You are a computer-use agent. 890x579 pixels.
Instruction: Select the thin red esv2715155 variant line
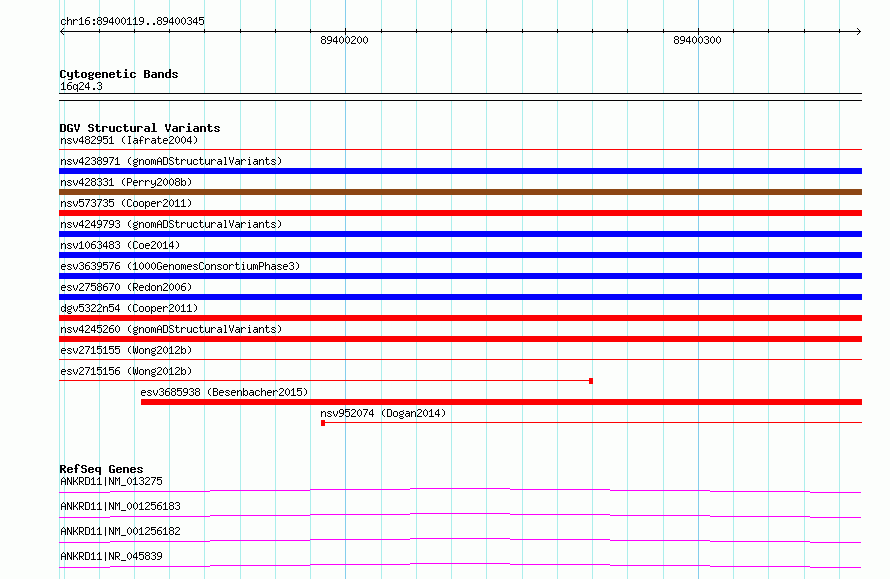tap(460, 360)
